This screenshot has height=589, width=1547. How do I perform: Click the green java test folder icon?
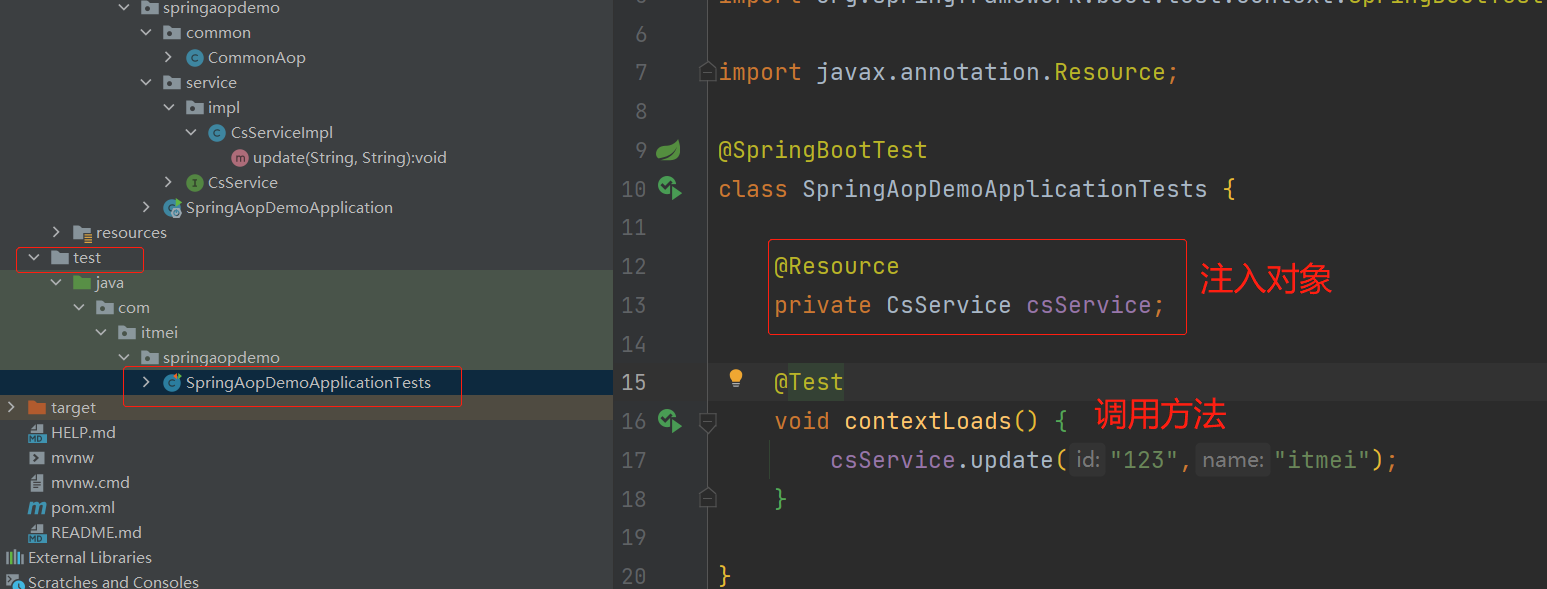click(x=82, y=283)
